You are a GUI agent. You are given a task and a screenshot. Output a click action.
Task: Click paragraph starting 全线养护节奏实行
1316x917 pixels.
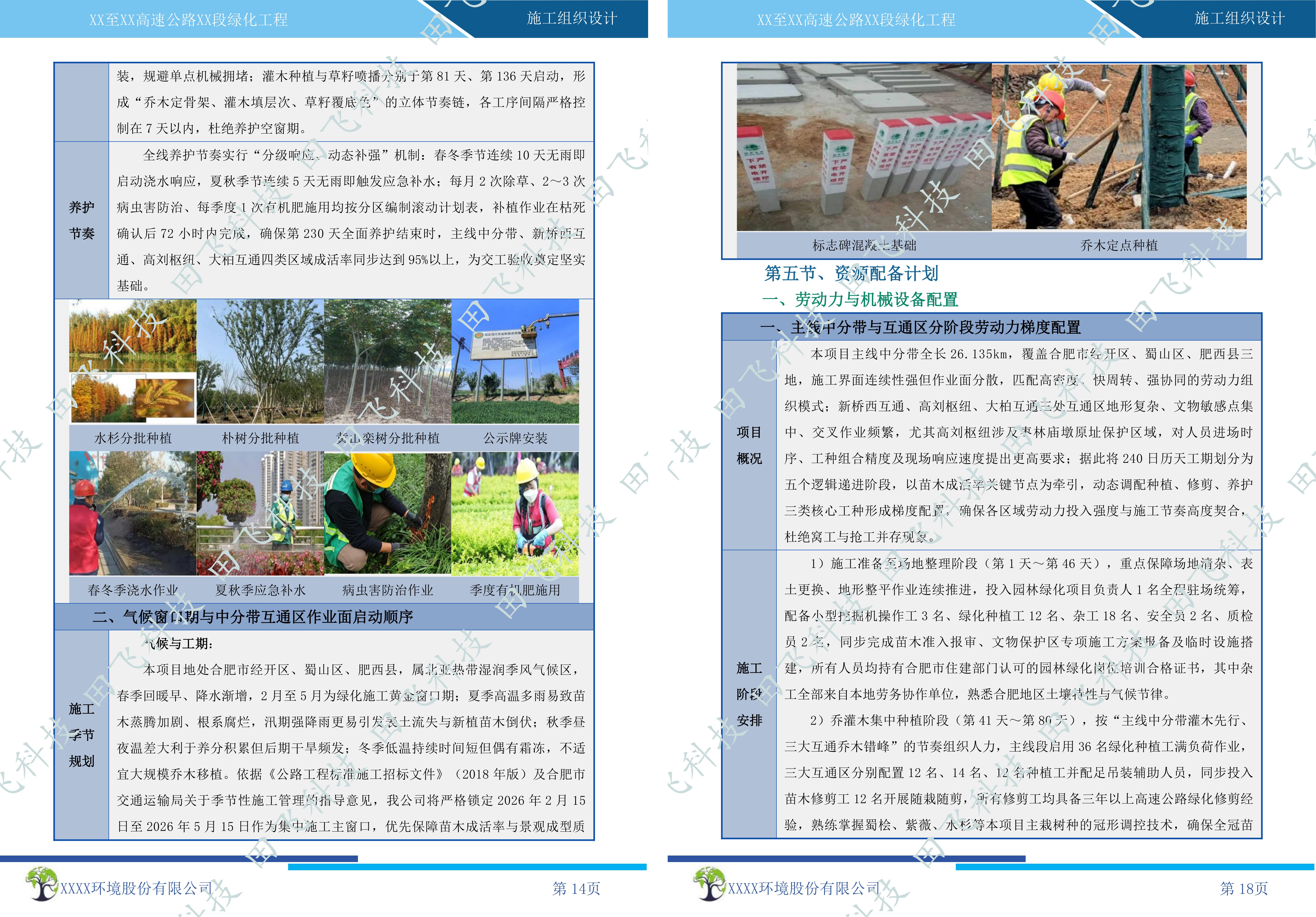coord(351,220)
